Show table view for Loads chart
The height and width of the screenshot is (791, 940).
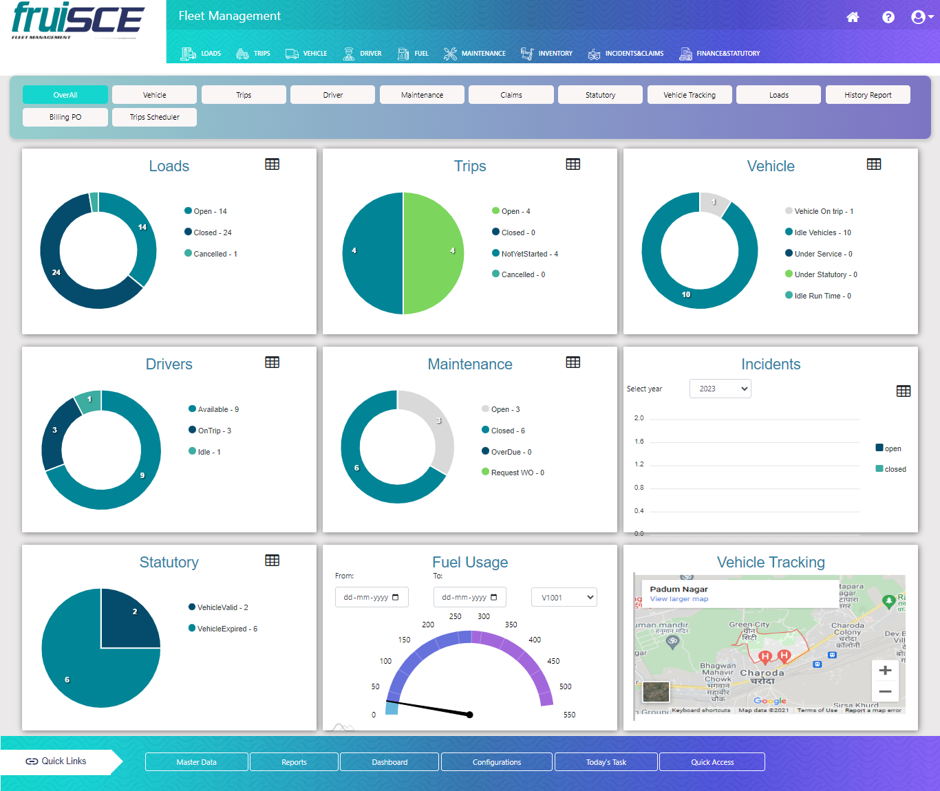pos(272,164)
